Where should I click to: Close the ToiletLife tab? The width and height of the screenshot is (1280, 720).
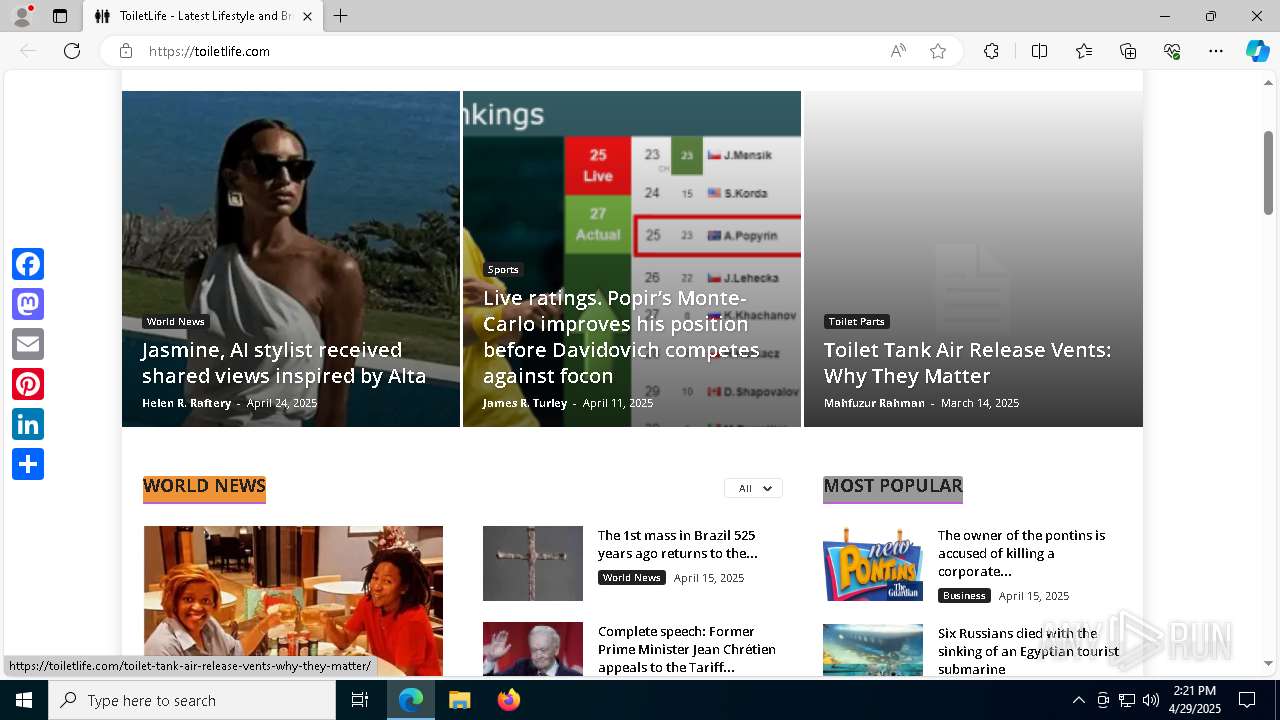pyautogui.click(x=307, y=16)
